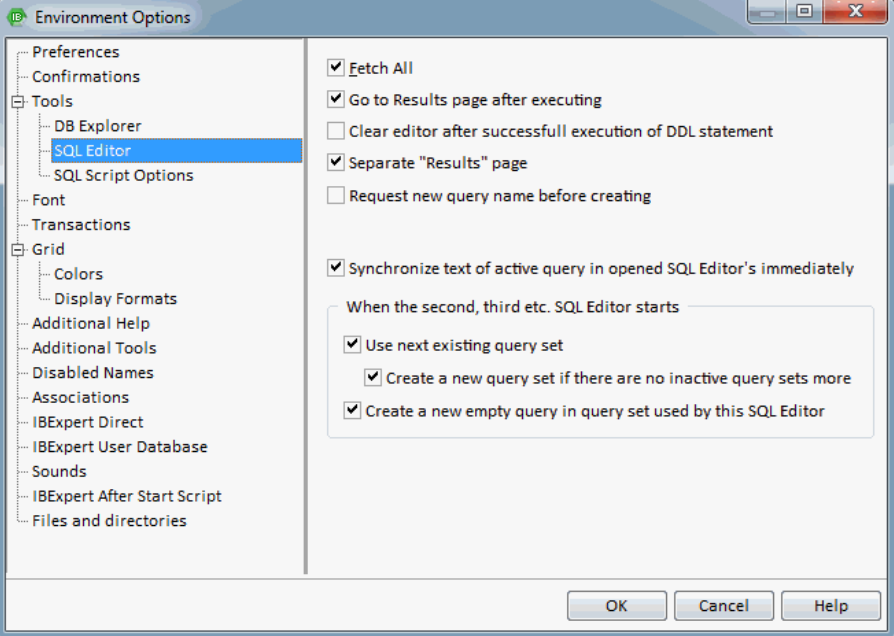This screenshot has height=636, width=894.
Task: Select the Font options item
Action: (x=48, y=200)
